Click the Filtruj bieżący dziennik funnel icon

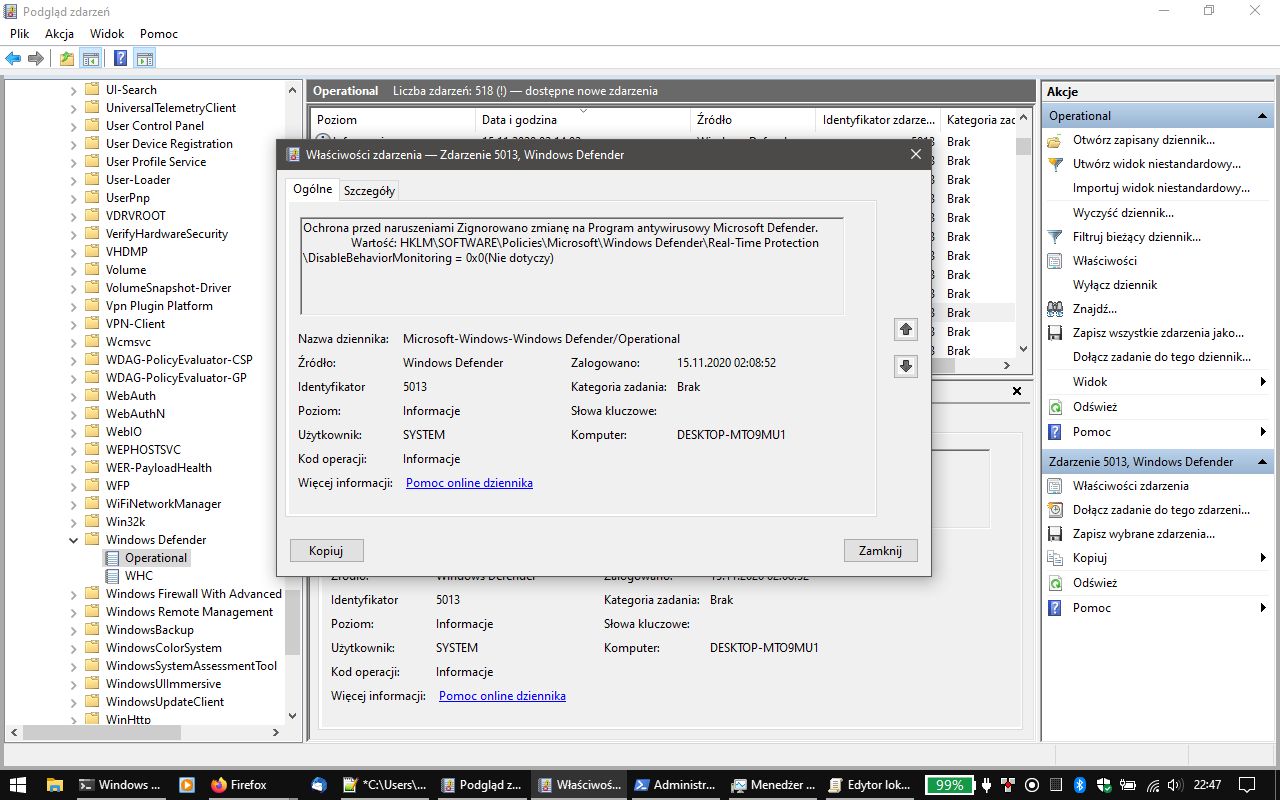point(1055,237)
